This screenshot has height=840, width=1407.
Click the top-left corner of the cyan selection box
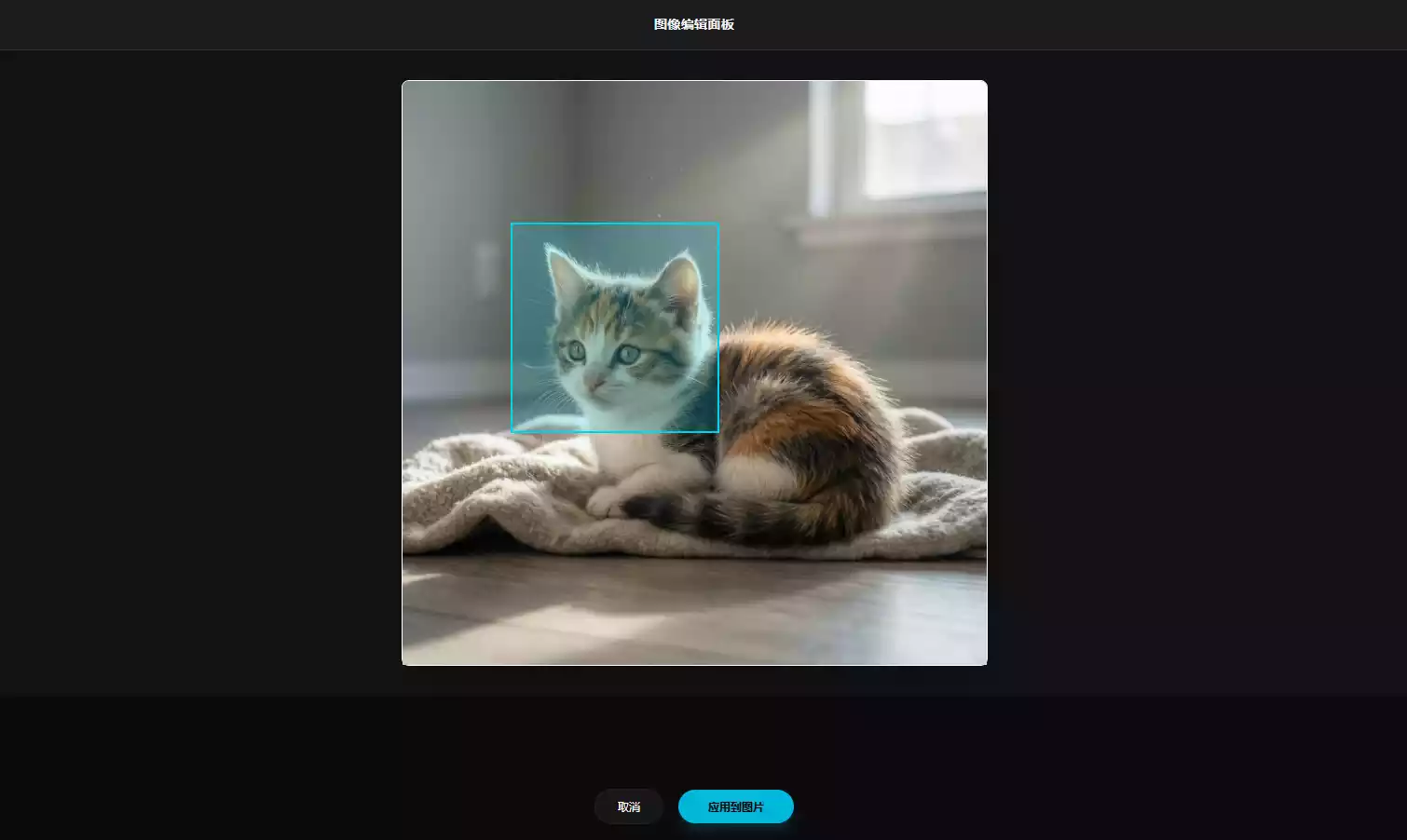tap(512, 224)
